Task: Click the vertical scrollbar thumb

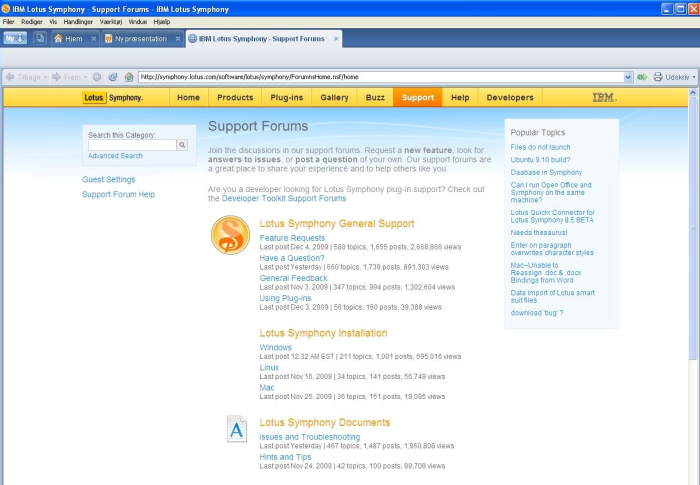Action: 693,228
